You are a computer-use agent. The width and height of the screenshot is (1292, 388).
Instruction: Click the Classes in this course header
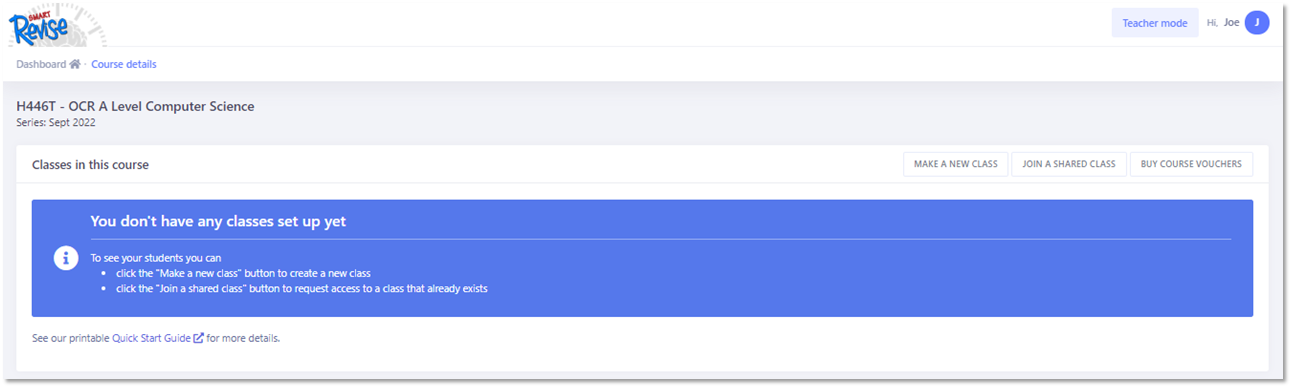[90, 165]
